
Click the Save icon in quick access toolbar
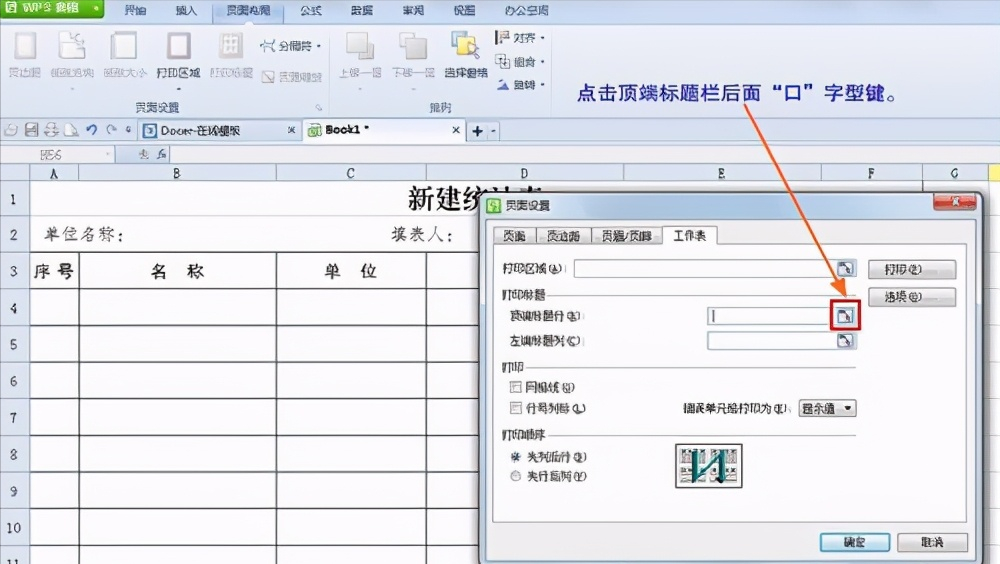click(31, 130)
